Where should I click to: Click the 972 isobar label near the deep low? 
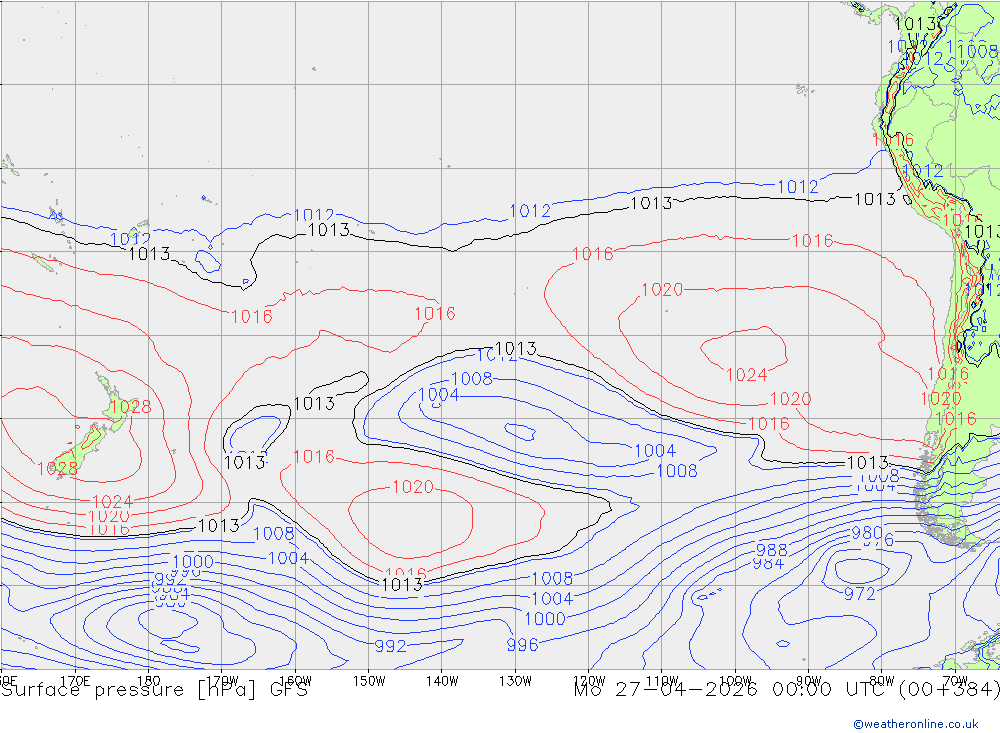[x=860, y=594]
